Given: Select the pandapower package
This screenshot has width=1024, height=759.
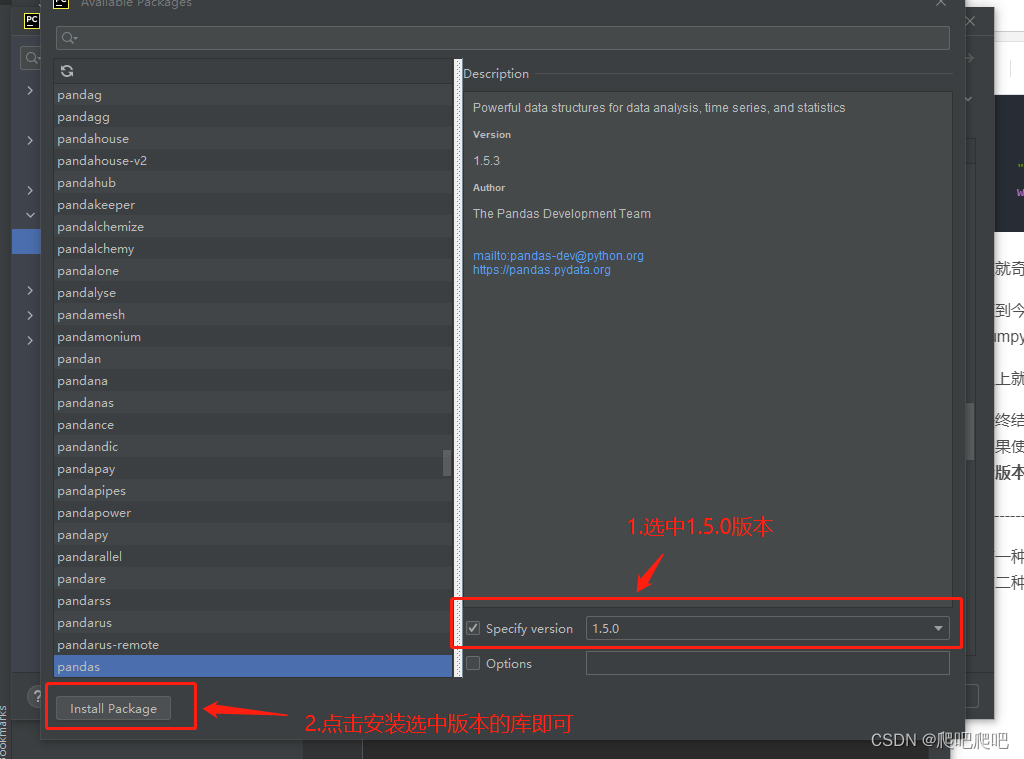Looking at the screenshot, I should [x=253, y=513].
